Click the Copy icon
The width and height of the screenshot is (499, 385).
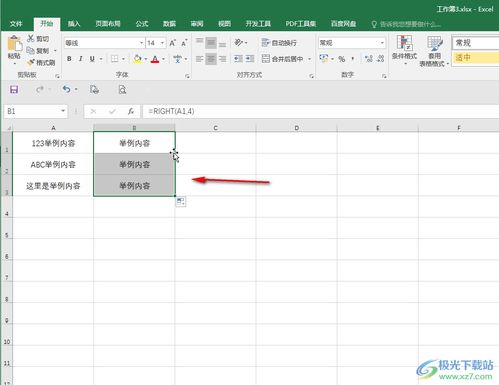(x=31, y=51)
